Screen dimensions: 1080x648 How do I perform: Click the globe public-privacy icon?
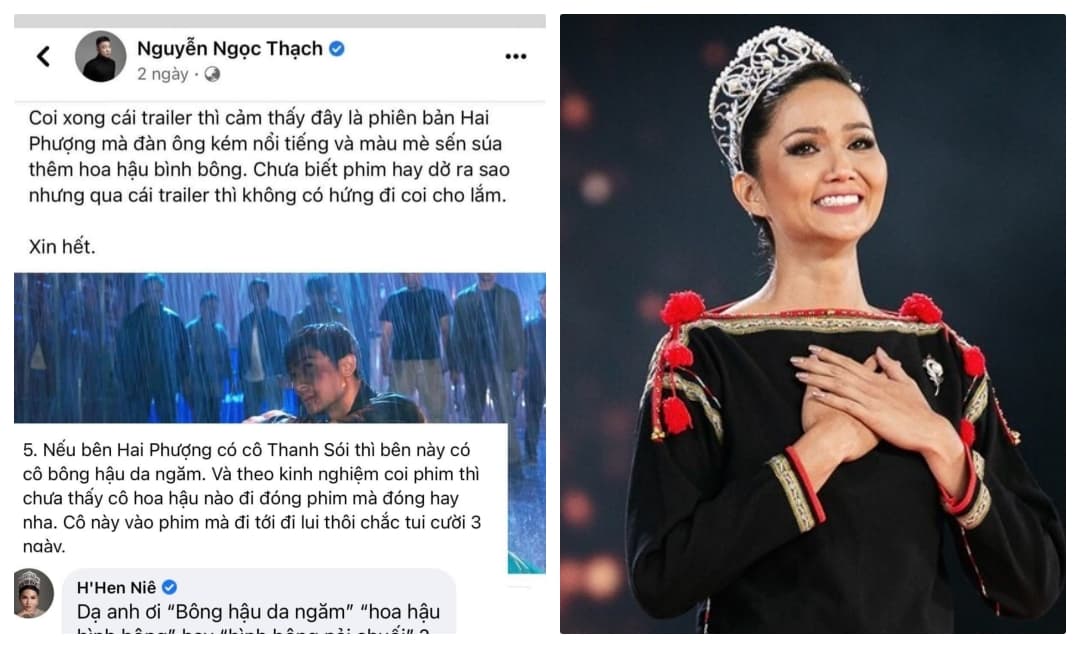tap(212, 74)
